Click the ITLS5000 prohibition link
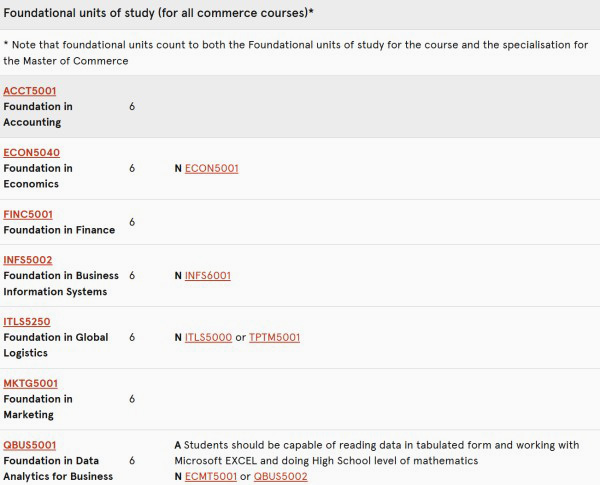Image resolution: width=600 pixels, height=485 pixels. 208,337
